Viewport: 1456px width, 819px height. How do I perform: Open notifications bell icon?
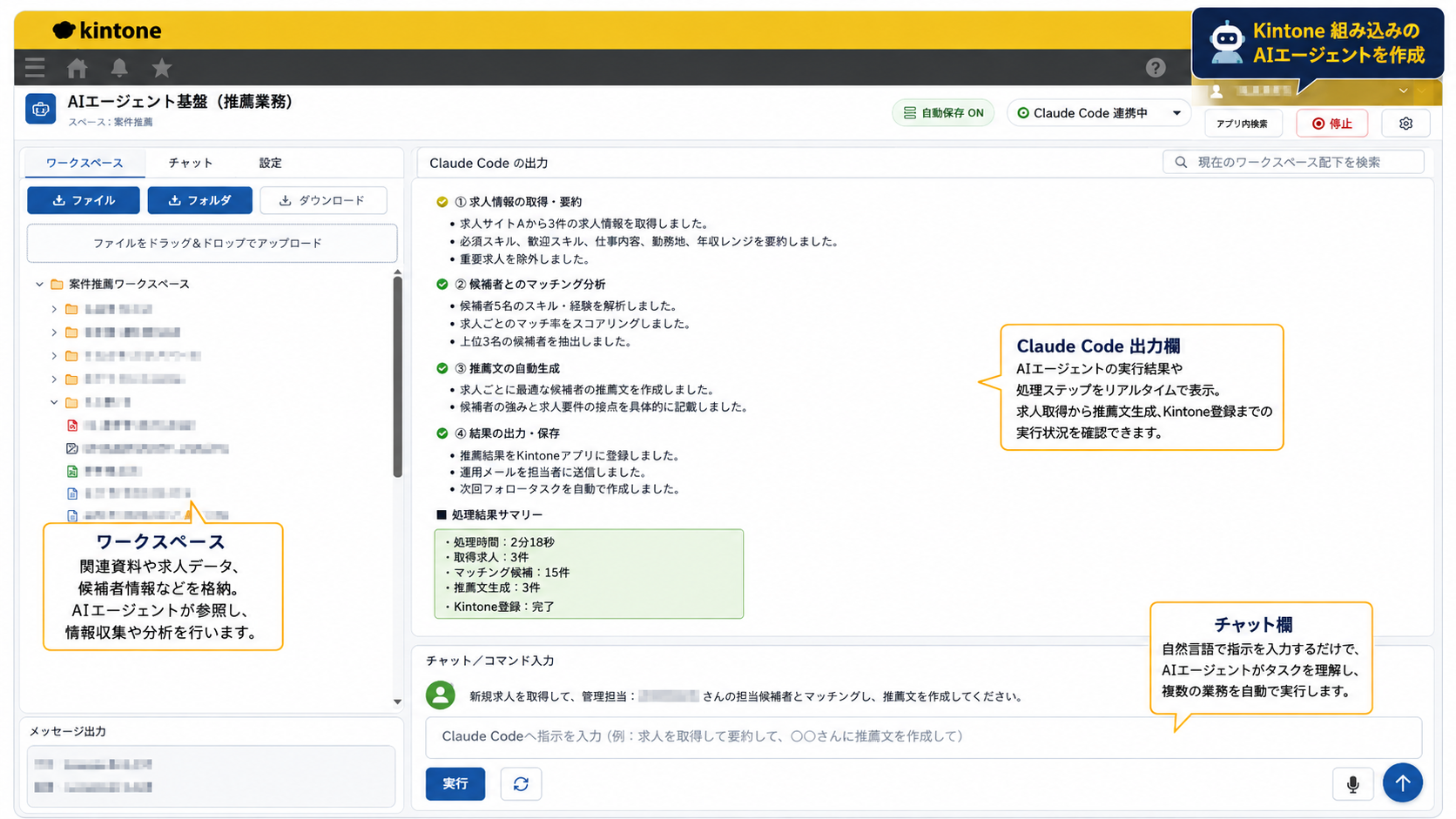119,67
